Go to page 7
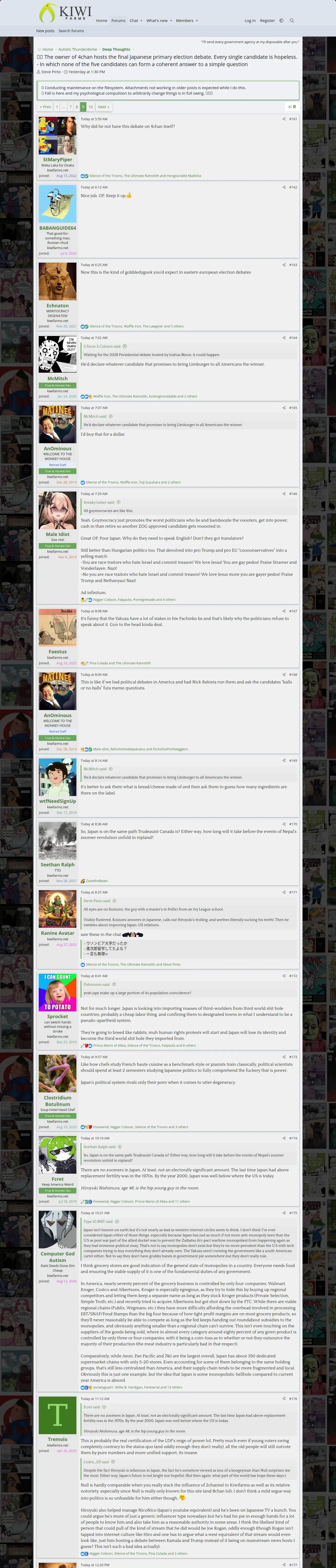336x1568 pixels. 70,107
